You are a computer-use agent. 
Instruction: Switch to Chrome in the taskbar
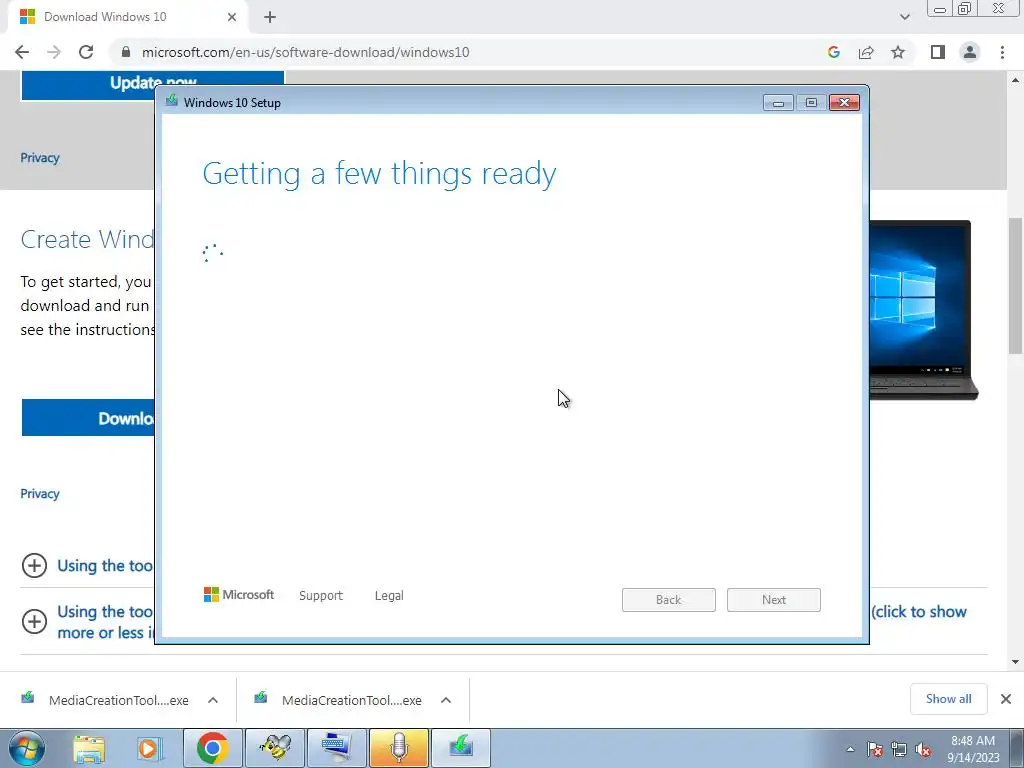click(x=213, y=748)
